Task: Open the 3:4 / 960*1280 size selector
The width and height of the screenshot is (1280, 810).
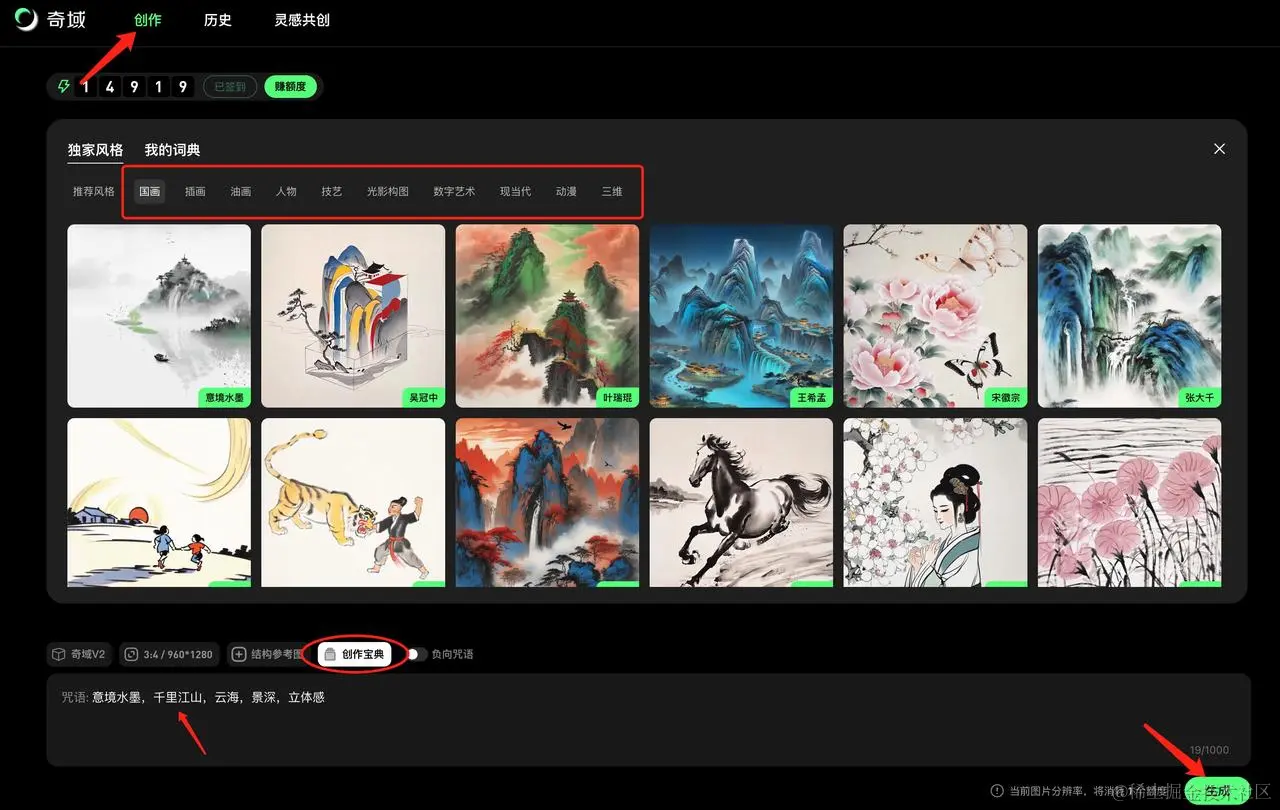Action: click(x=169, y=654)
